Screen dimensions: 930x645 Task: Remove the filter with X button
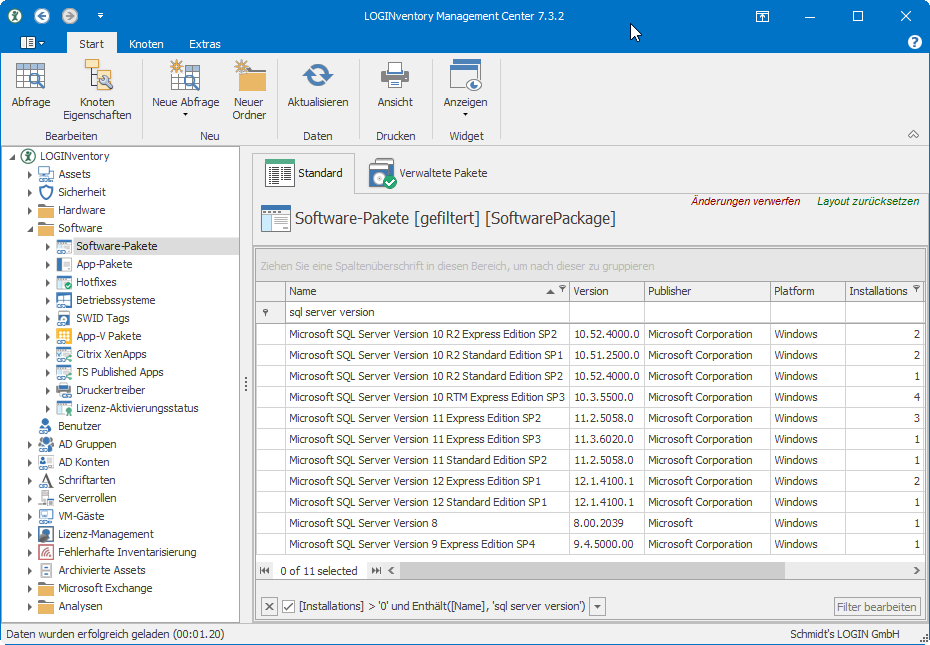coord(269,606)
